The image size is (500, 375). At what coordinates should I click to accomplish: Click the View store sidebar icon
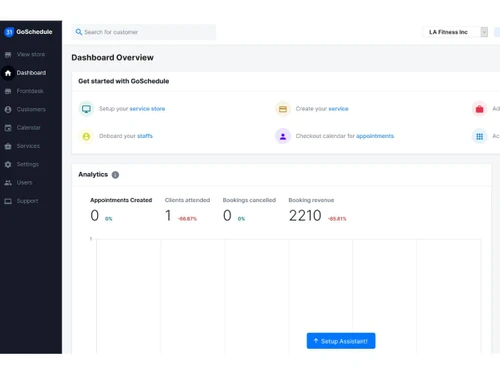[8, 54]
